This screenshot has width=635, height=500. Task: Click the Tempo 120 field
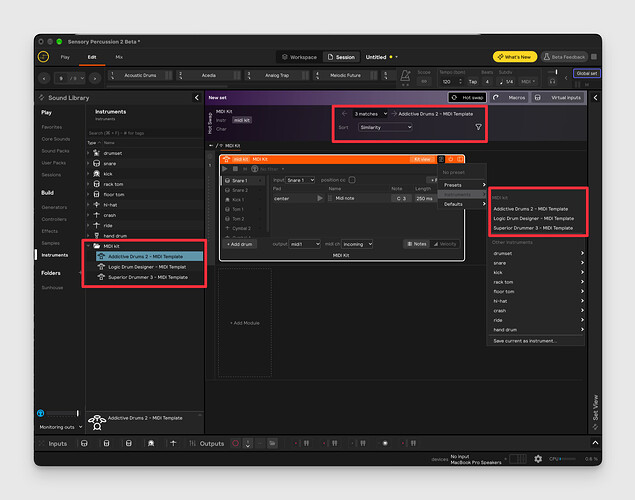(452, 81)
